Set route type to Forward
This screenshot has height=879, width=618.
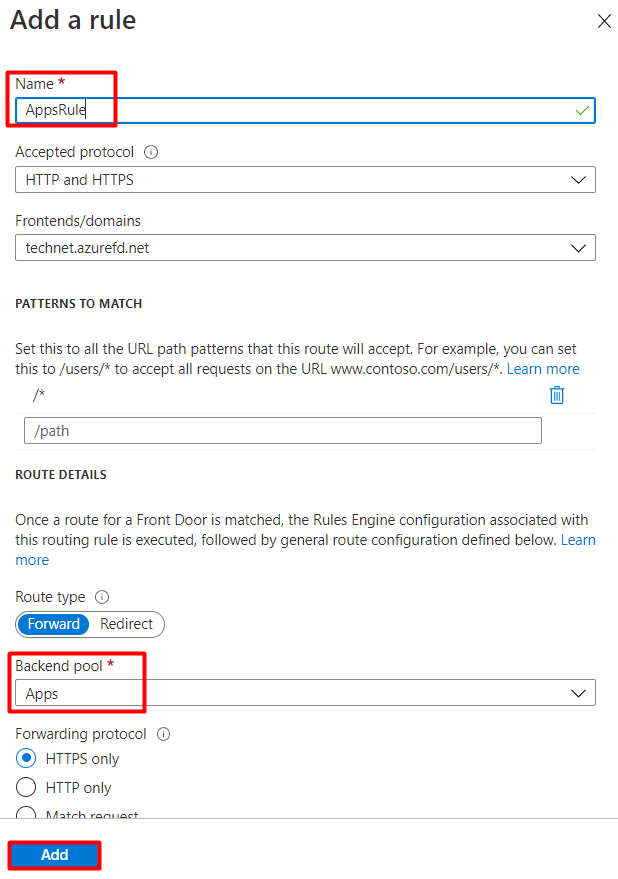(54, 624)
